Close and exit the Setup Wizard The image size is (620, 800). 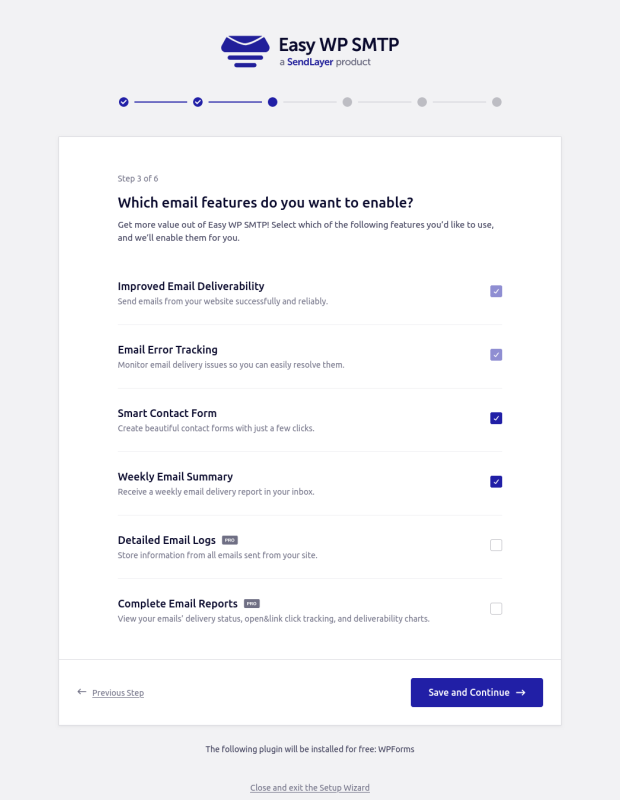pyautogui.click(x=310, y=788)
